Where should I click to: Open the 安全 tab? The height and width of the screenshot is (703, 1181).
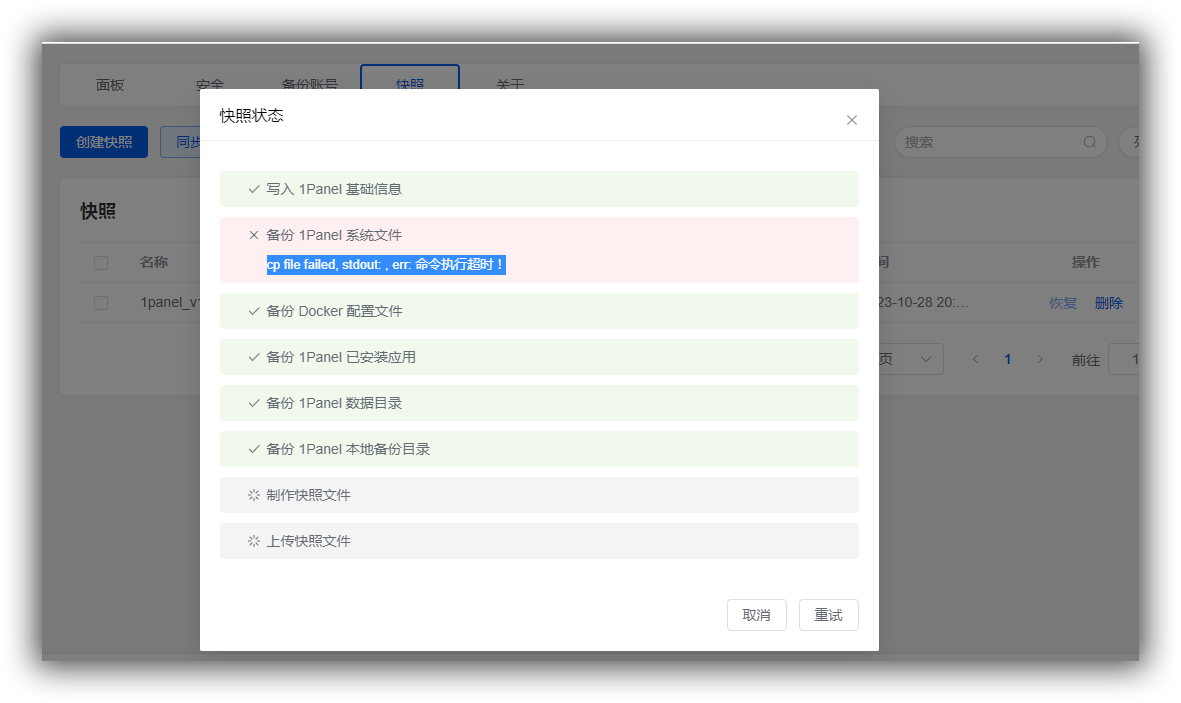[x=210, y=84]
